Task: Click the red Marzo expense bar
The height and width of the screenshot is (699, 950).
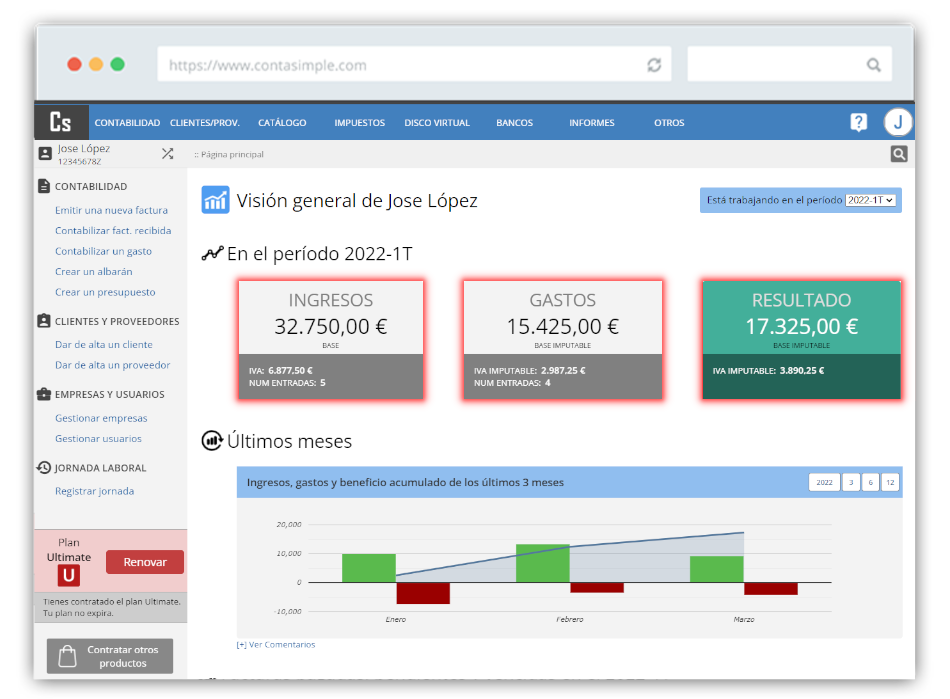Action: 771,589
